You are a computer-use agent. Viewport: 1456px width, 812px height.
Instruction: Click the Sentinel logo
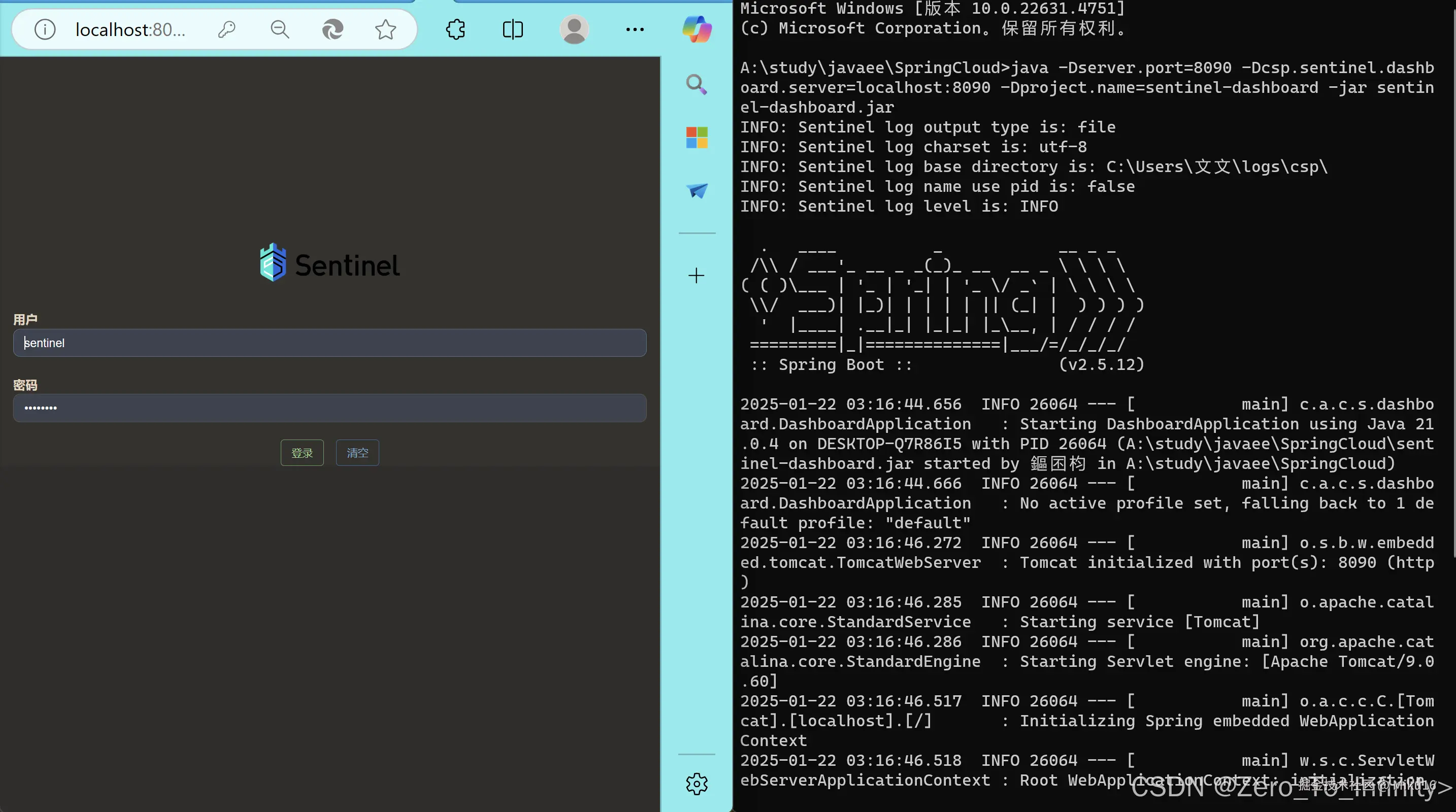(330, 263)
